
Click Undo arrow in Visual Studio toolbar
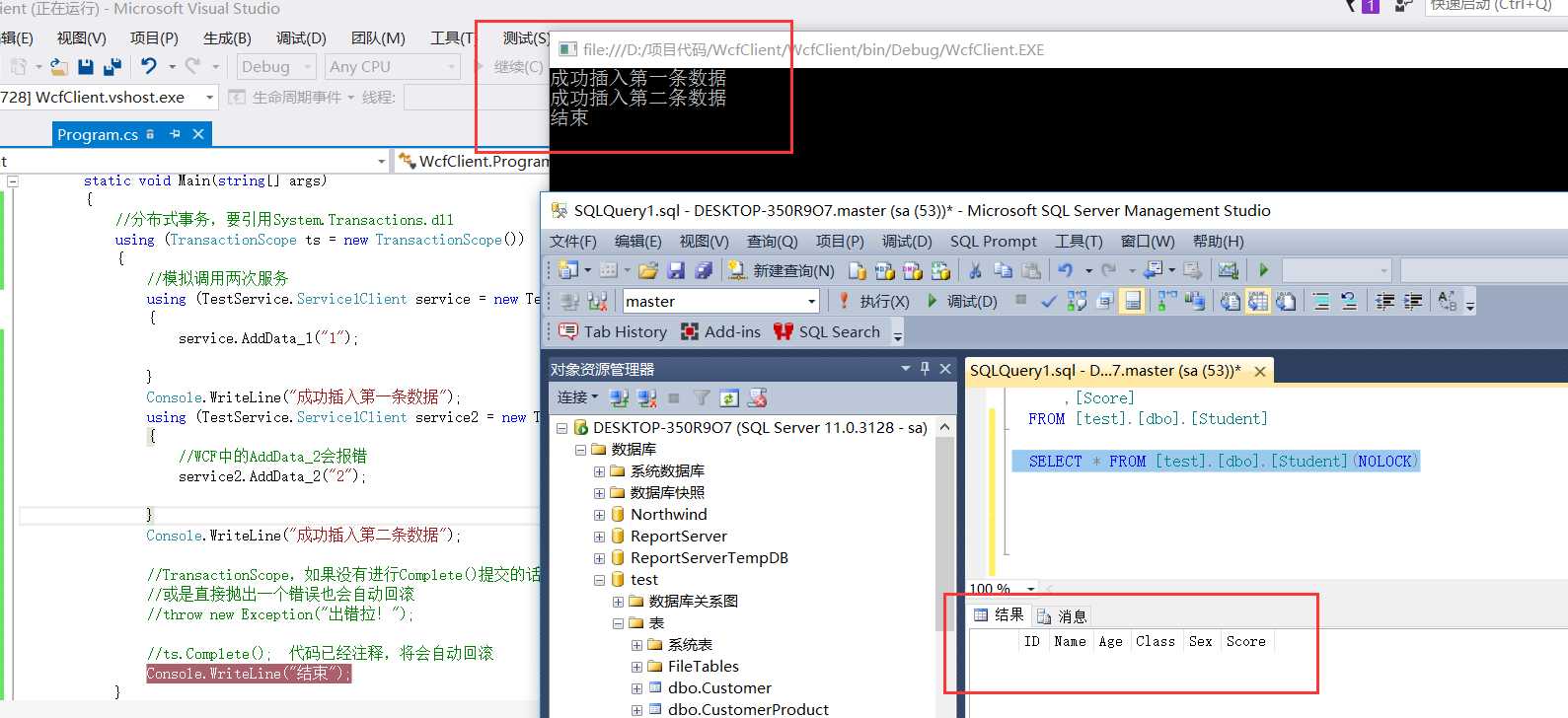point(149,66)
